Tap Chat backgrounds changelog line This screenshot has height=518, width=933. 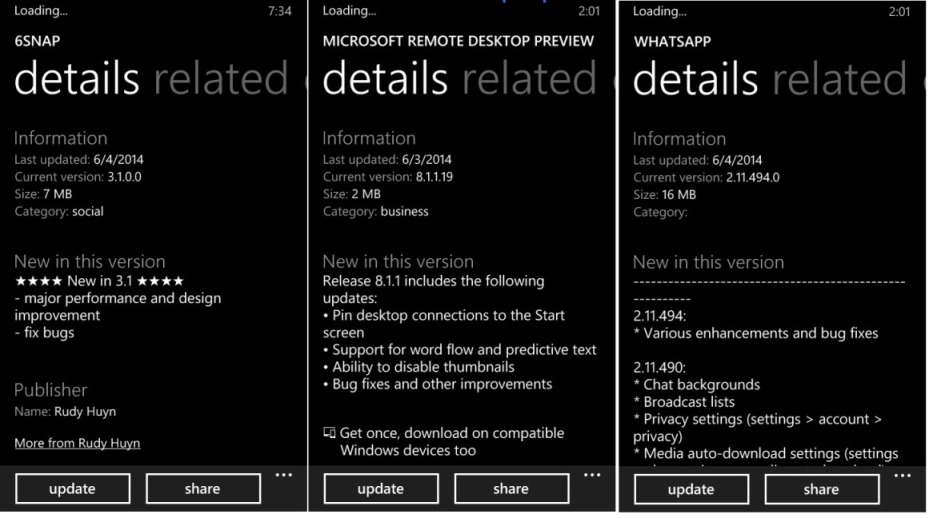tap(697, 385)
